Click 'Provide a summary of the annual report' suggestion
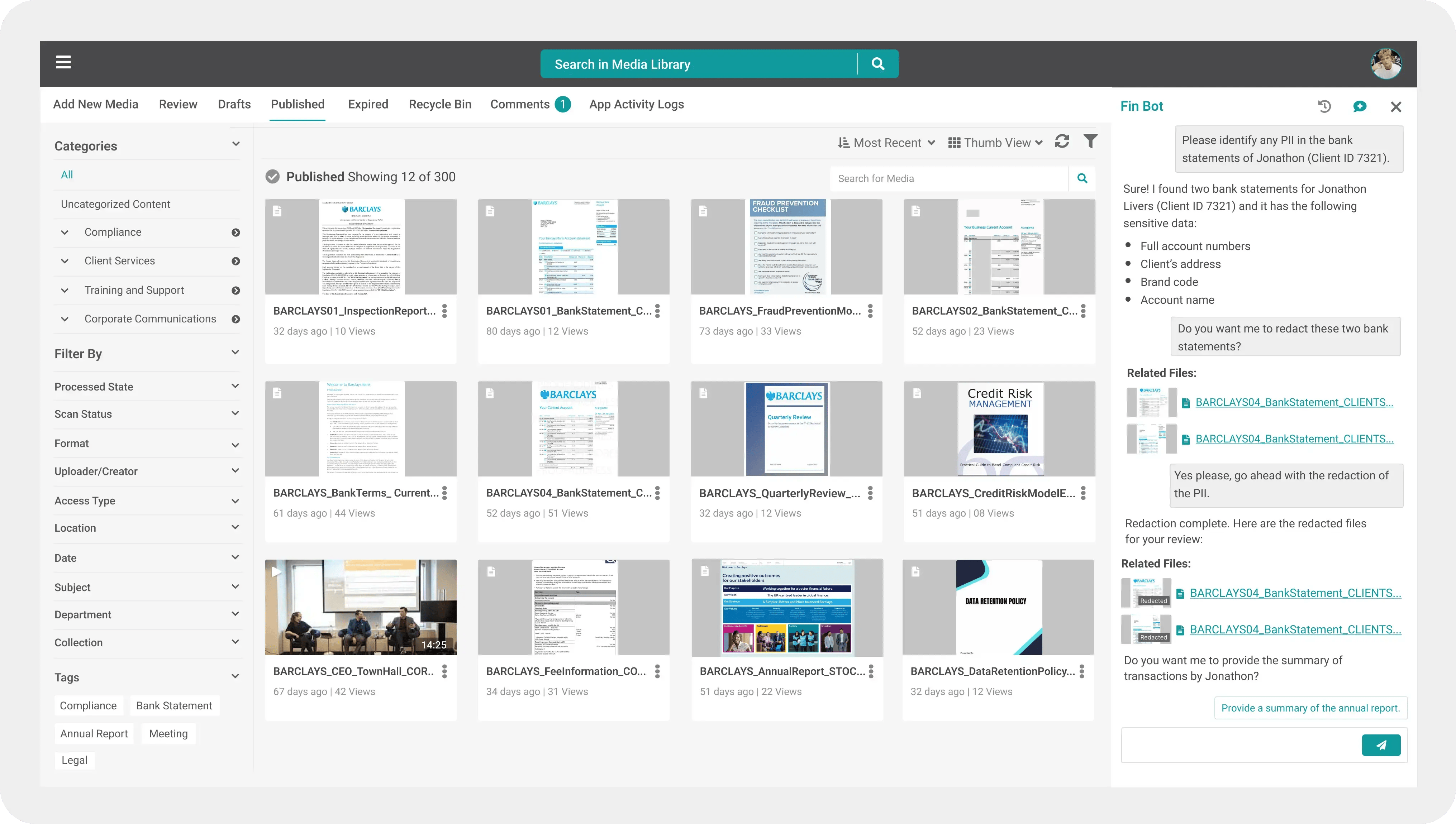This screenshot has height=824, width=1456. 1310,708
